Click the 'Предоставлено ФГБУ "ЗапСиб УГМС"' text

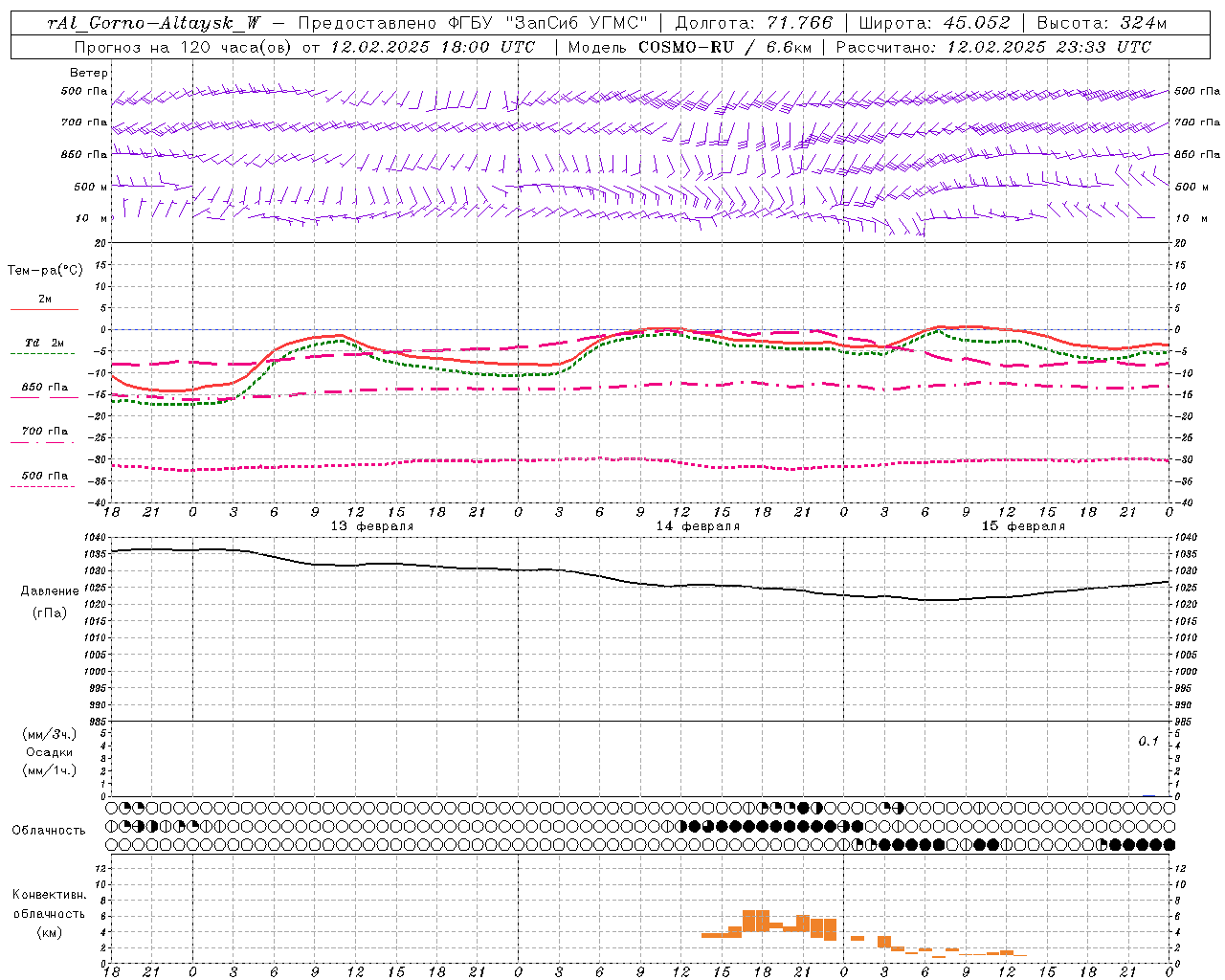[473, 23]
